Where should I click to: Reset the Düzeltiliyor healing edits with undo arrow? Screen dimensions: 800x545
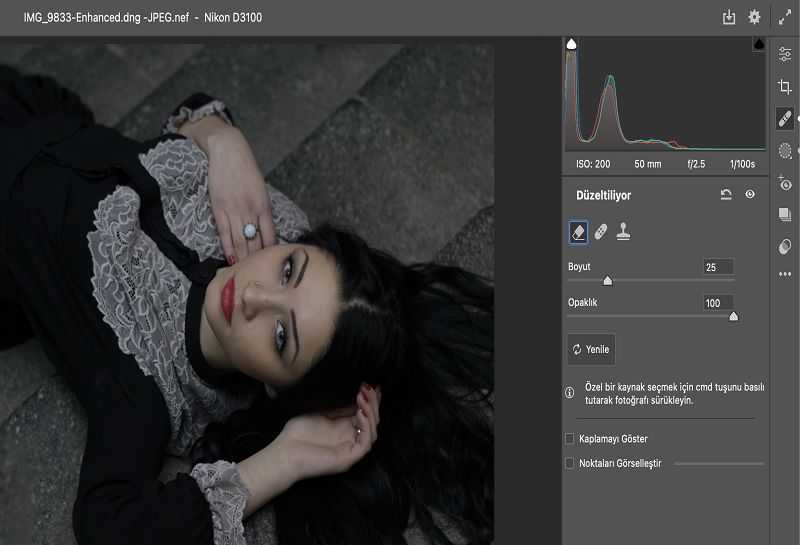click(x=726, y=195)
